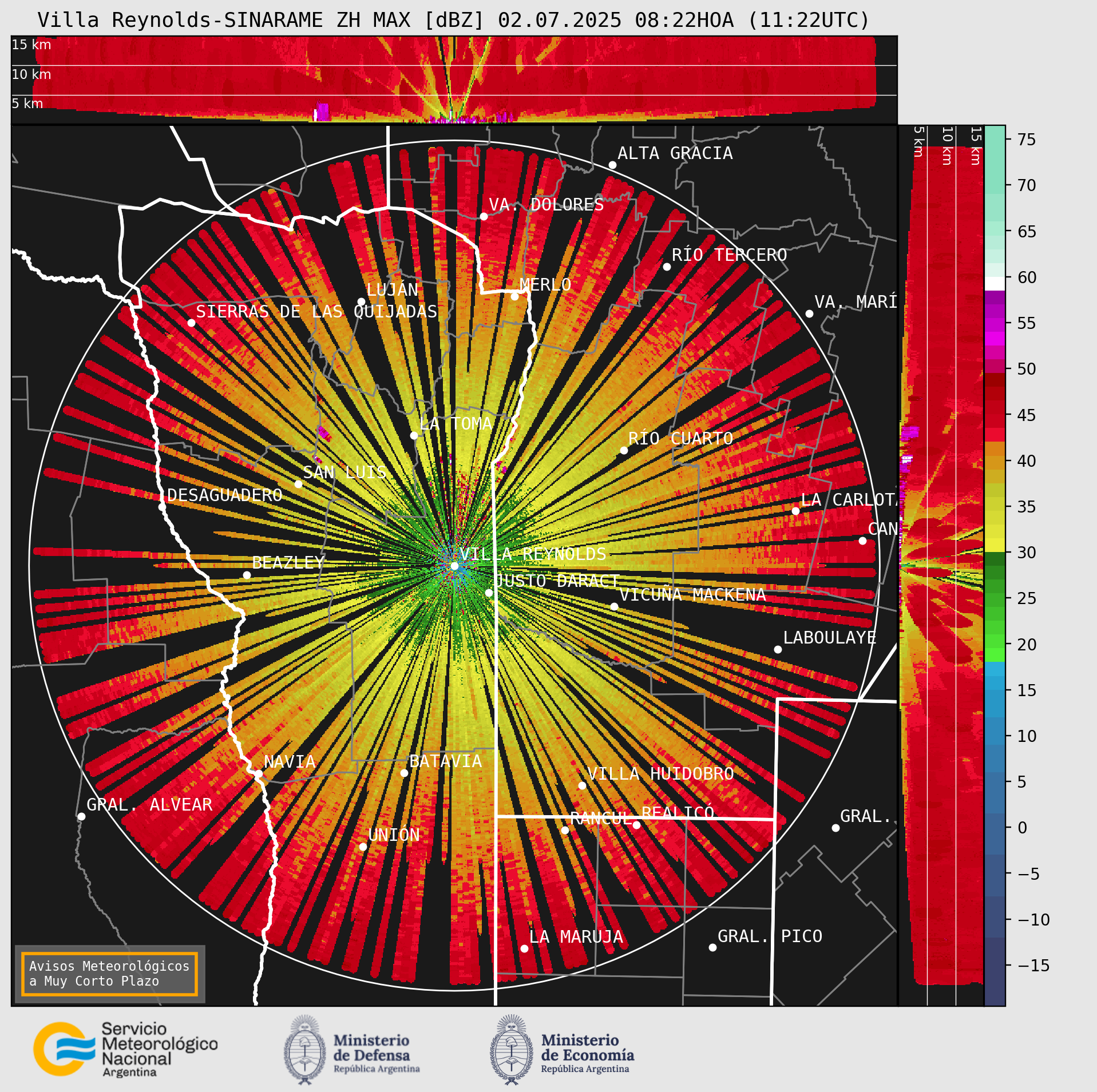Screen dimensions: 1097x1092
Task: Click the 'SIERRAS DE LAS QUIJADAS' map label
Action: [x=316, y=312]
